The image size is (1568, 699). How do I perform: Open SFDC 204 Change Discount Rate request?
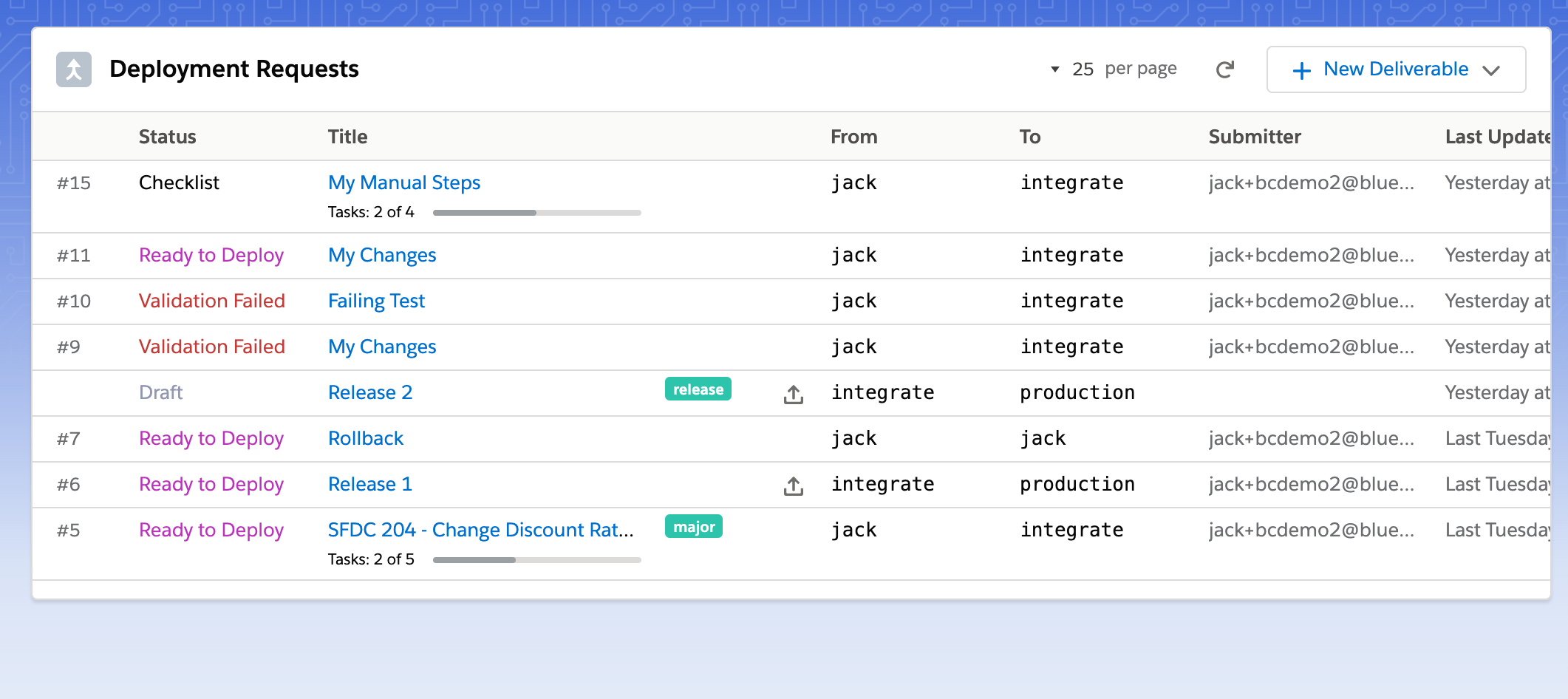(x=481, y=530)
